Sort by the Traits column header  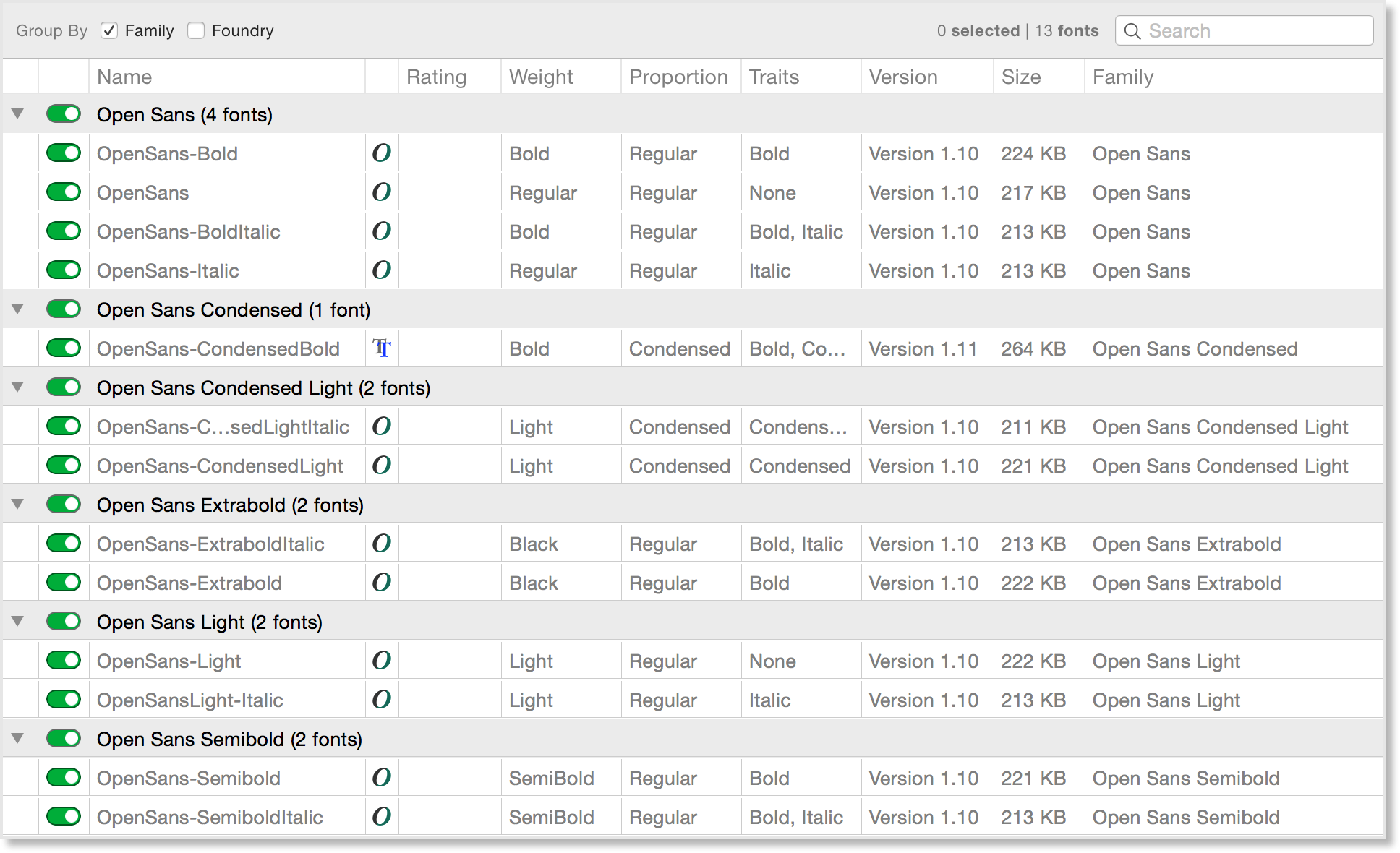pos(801,77)
